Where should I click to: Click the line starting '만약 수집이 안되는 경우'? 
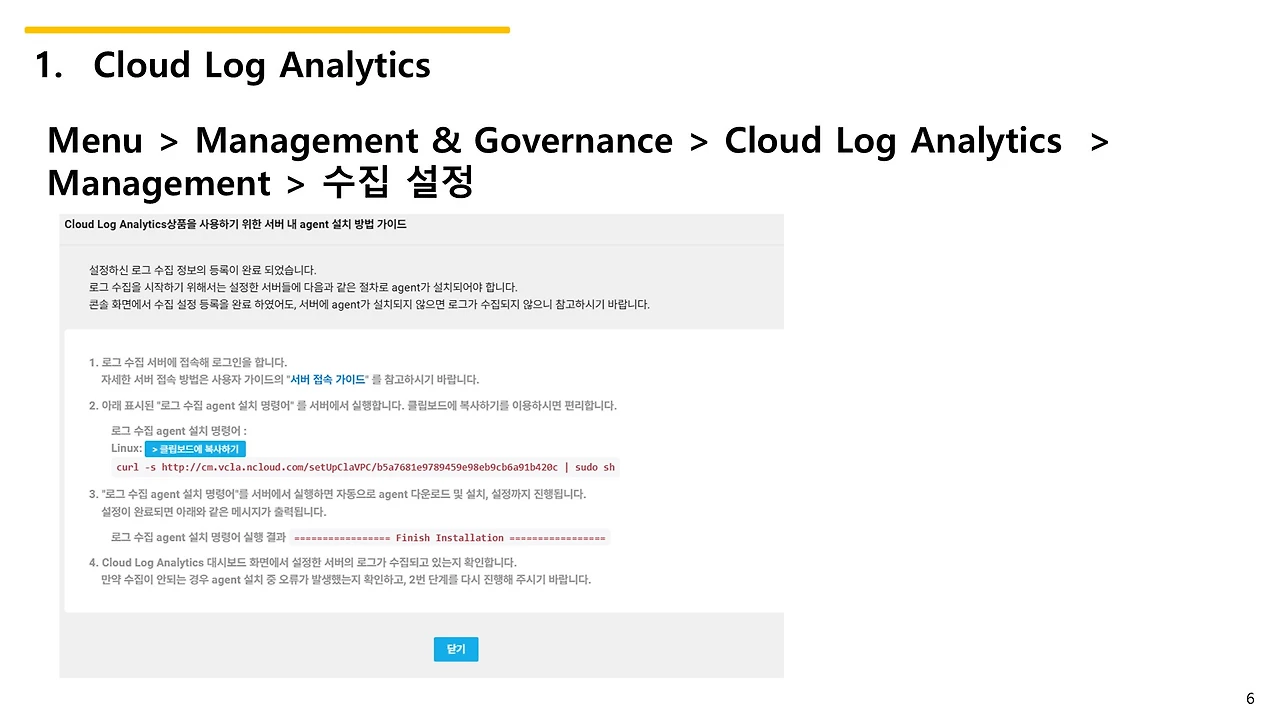(x=346, y=580)
